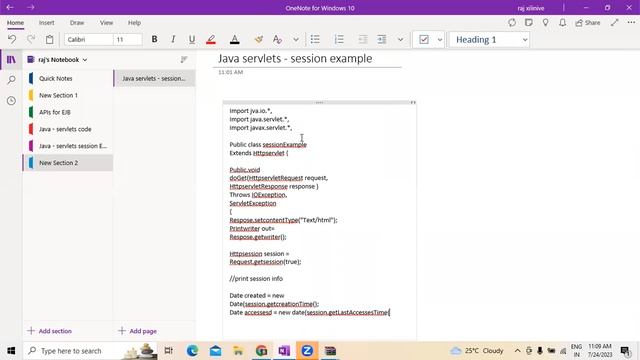This screenshot has height=360, width=640.
Task: Toggle Underline formatting
Action: (192, 39)
